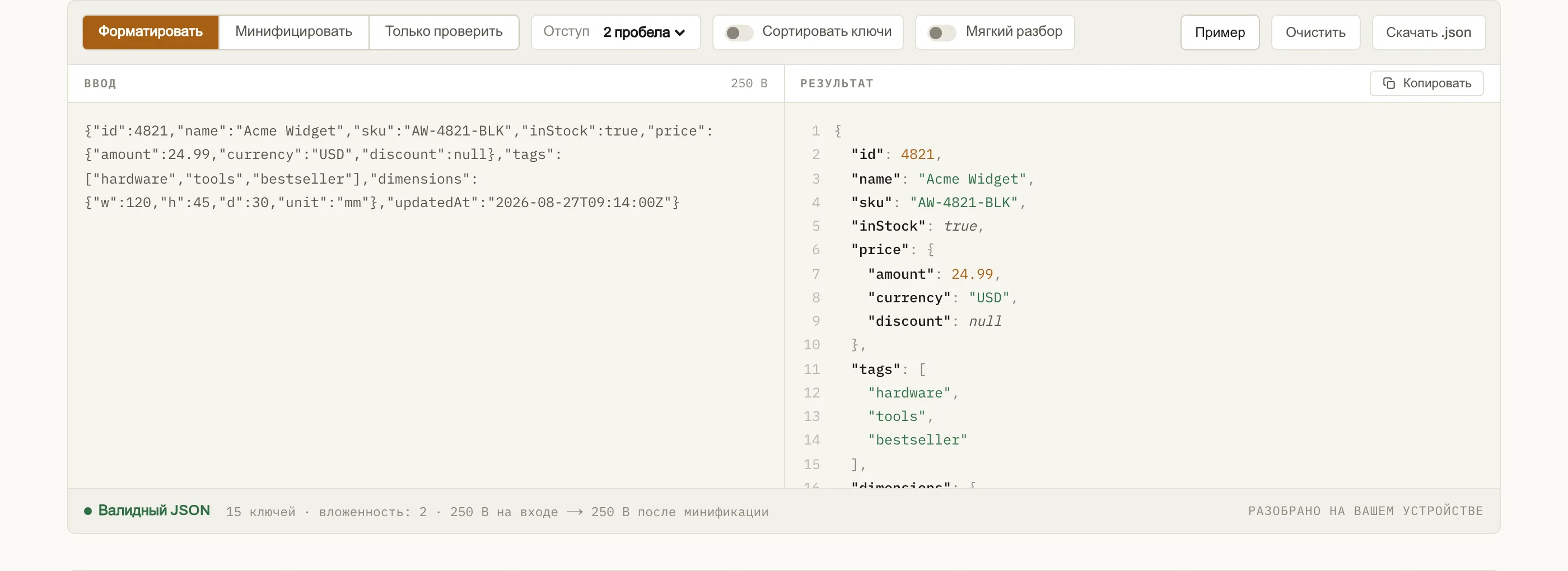This screenshot has width=1568, height=571.
Task: Open the Отступ 2 пробела dropdown
Action: click(x=615, y=32)
